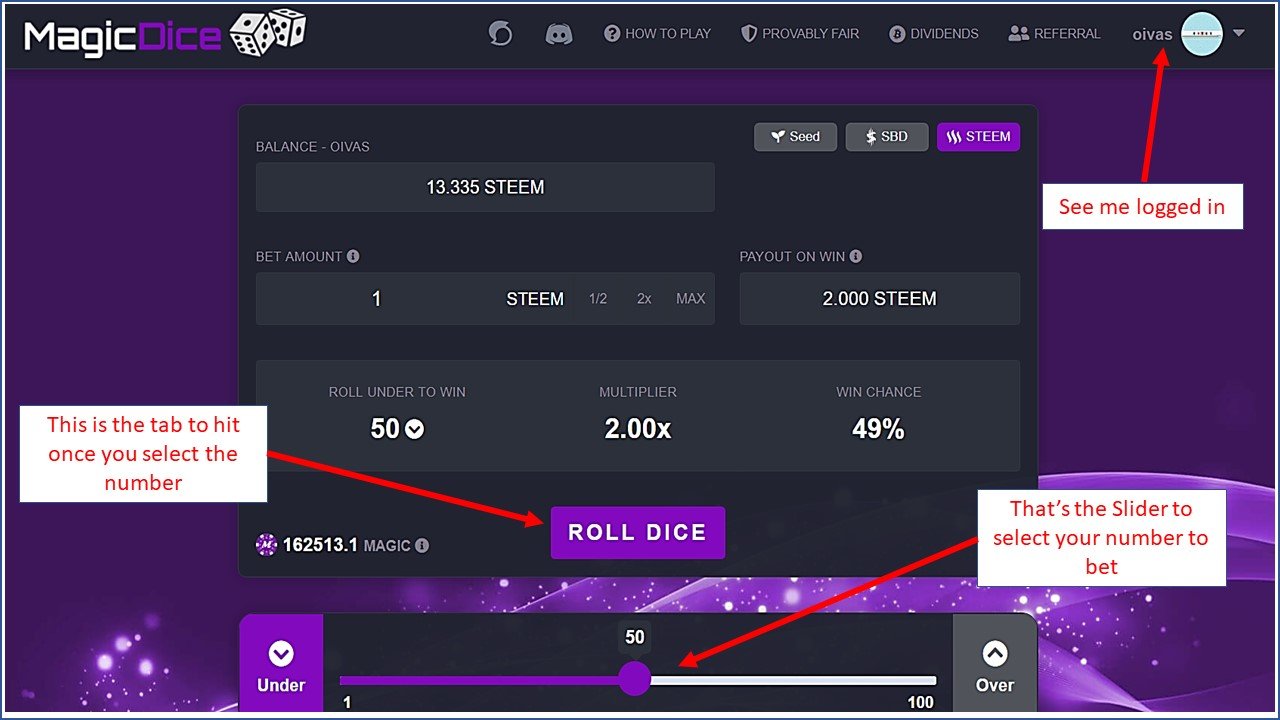This screenshot has width=1280, height=720.
Task: Click the bet amount input field
Action: point(376,299)
